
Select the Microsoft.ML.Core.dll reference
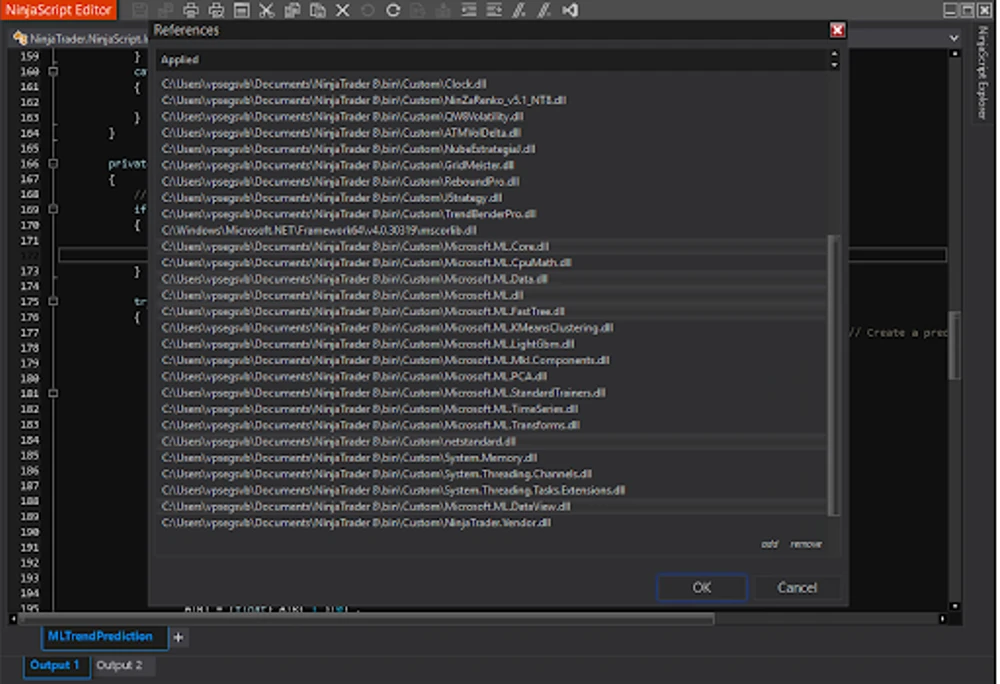(x=491, y=246)
